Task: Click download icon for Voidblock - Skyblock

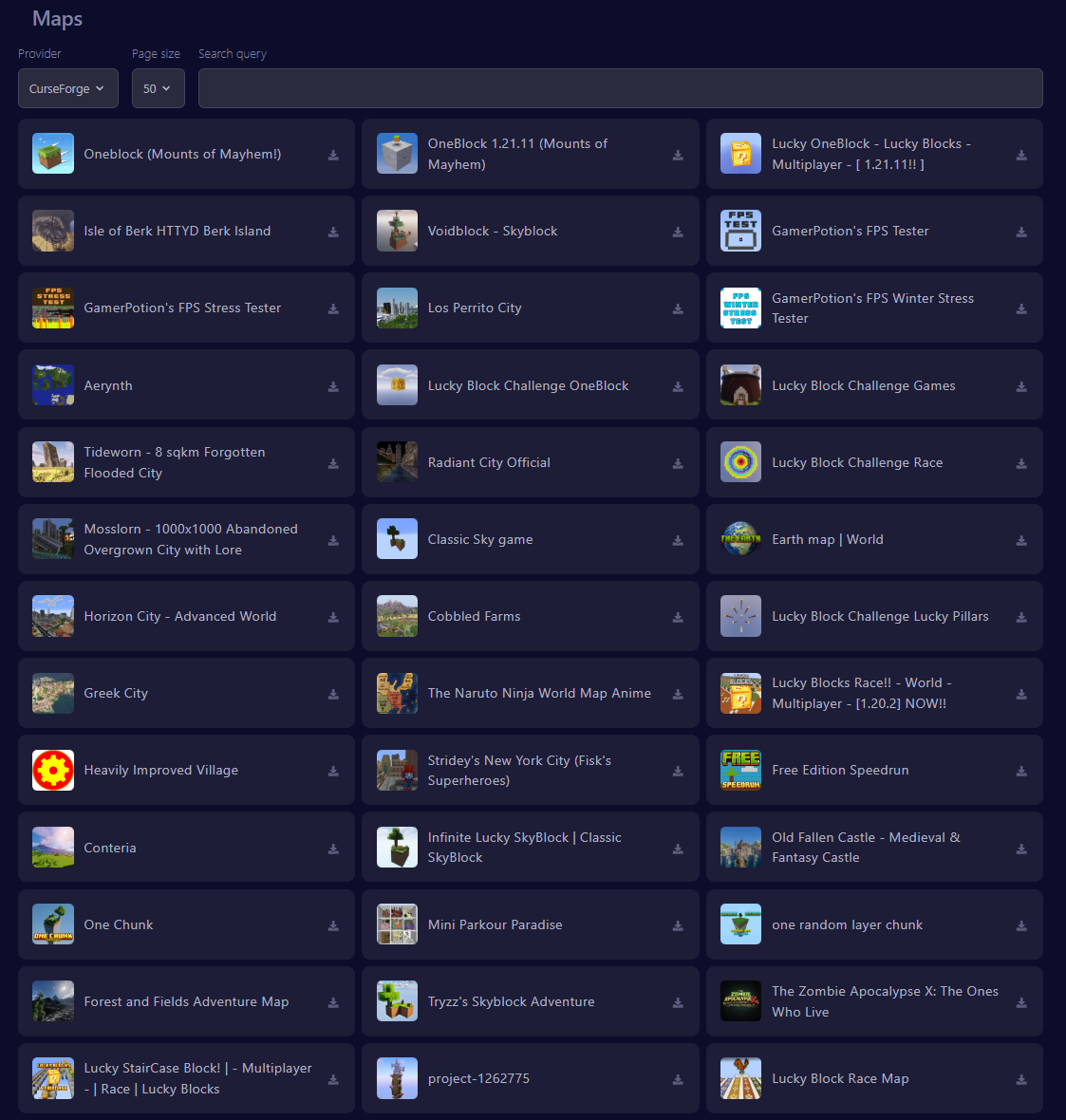Action: 678,232
